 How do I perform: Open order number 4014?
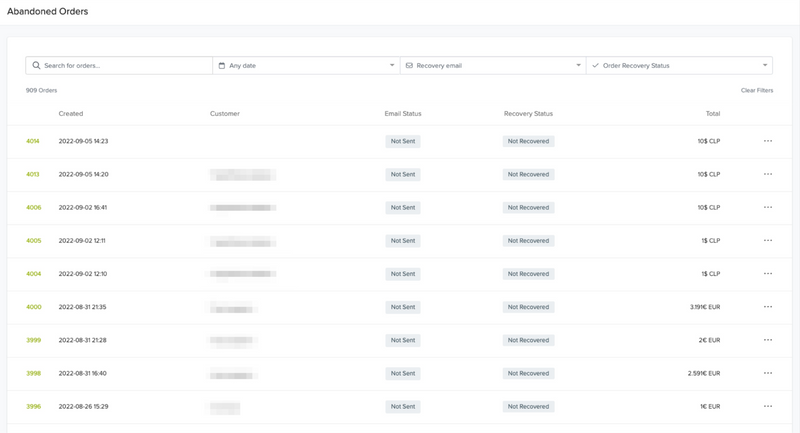(33, 141)
